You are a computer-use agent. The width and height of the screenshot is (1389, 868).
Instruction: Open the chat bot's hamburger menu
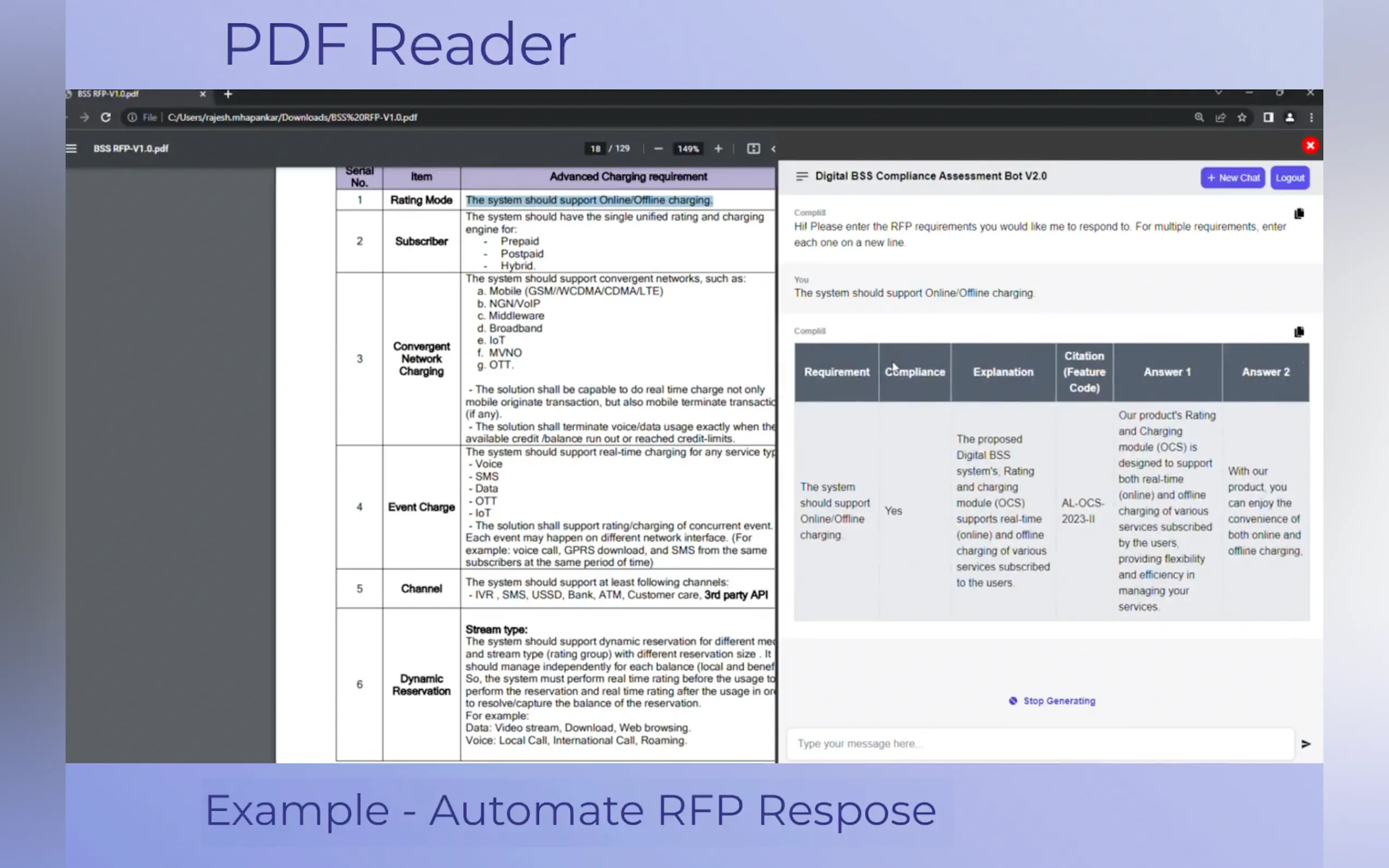tap(802, 176)
